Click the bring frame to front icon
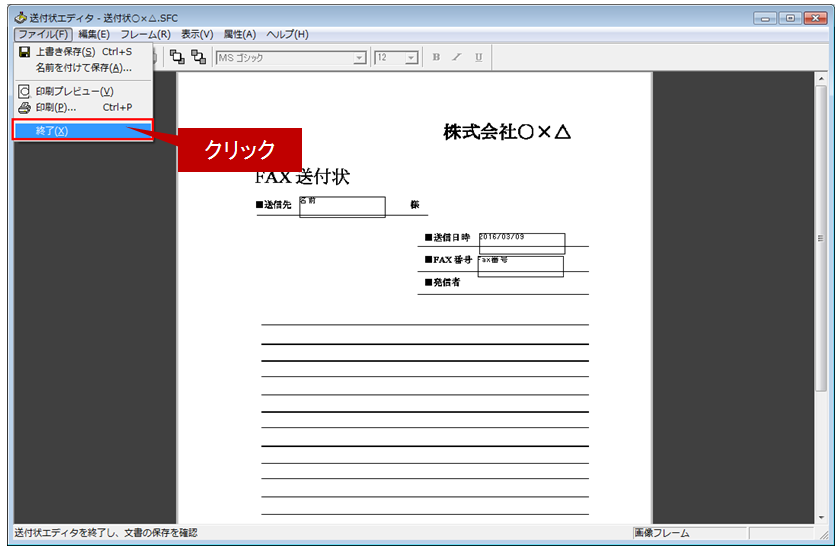Viewport: 839px width, 553px height. 177,57
